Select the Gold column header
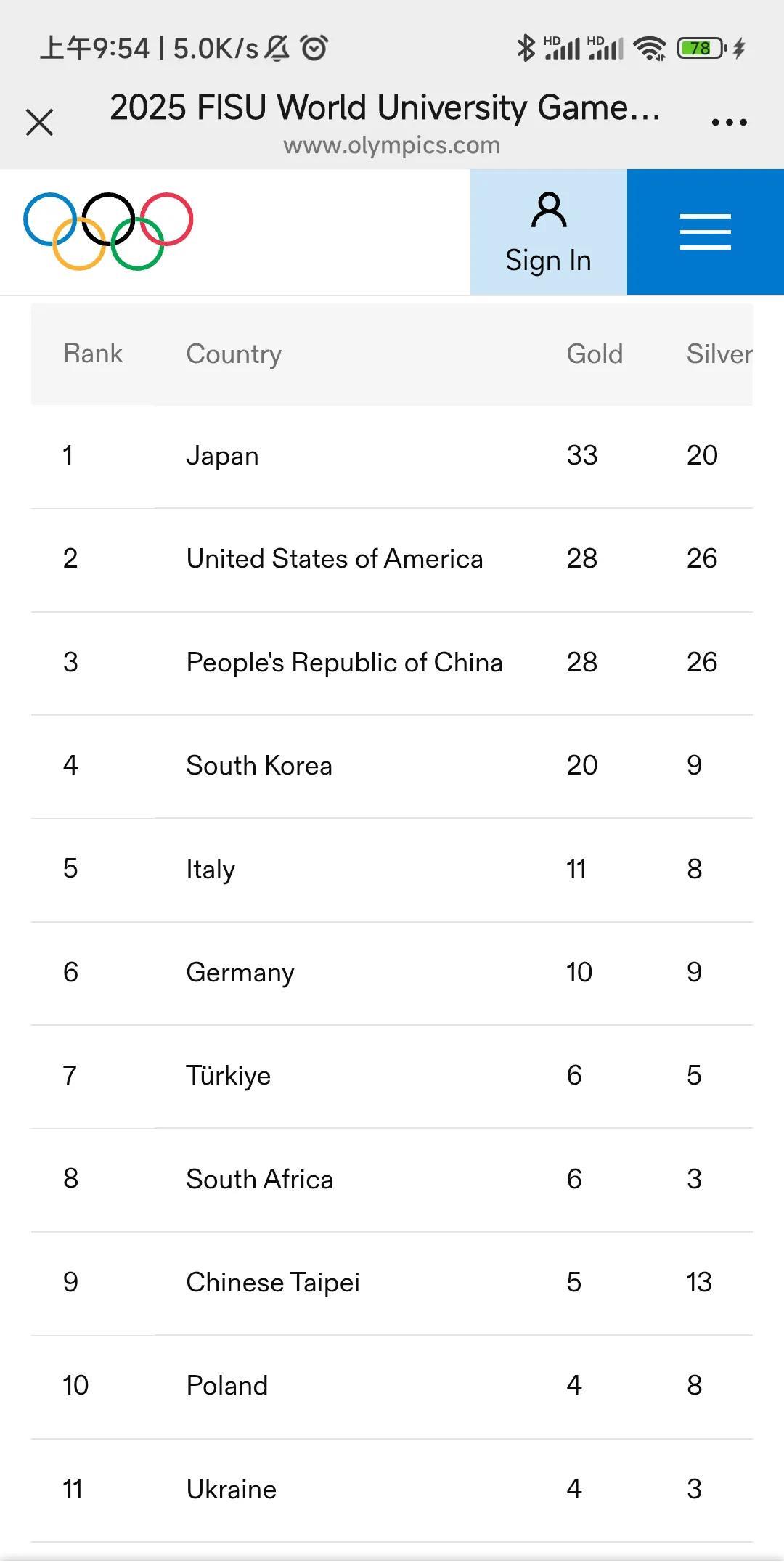The width and height of the screenshot is (784, 1568). pyautogui.click(x=595, y=354)
